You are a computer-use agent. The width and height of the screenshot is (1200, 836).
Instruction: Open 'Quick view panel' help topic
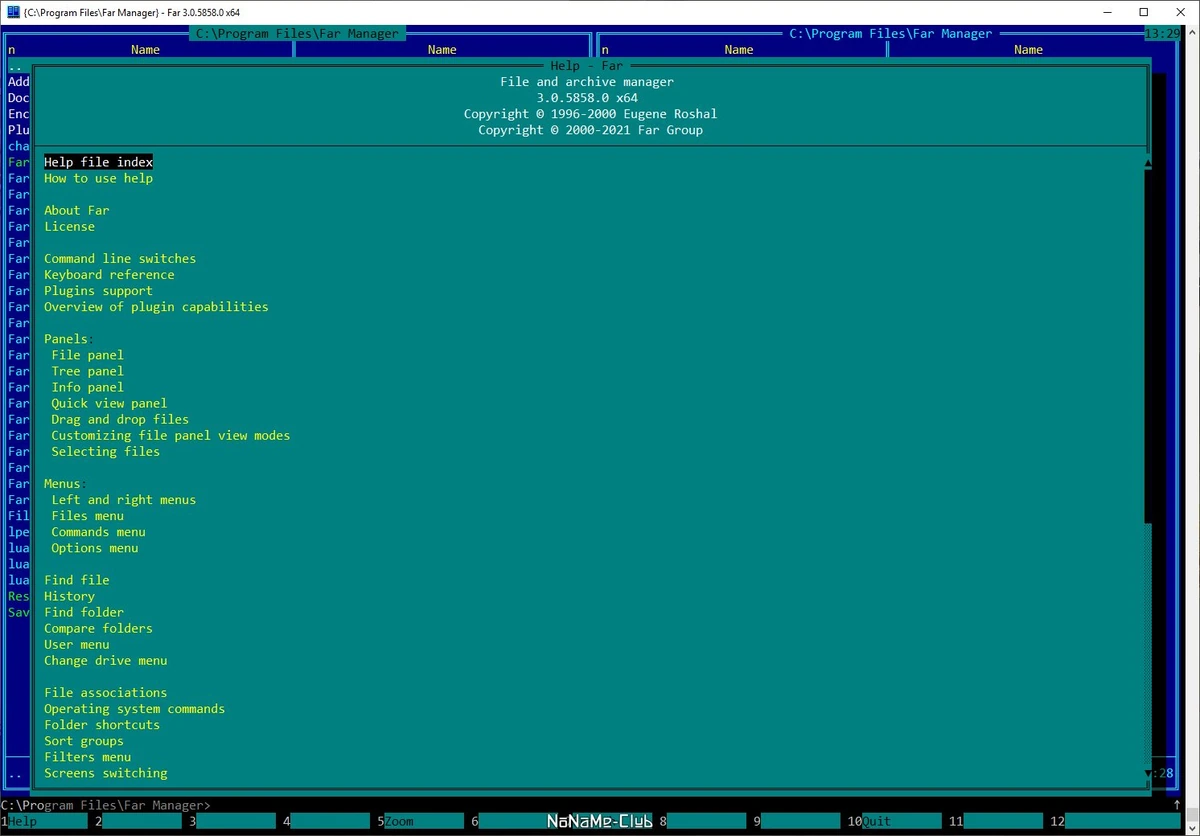tap(109, 403)
